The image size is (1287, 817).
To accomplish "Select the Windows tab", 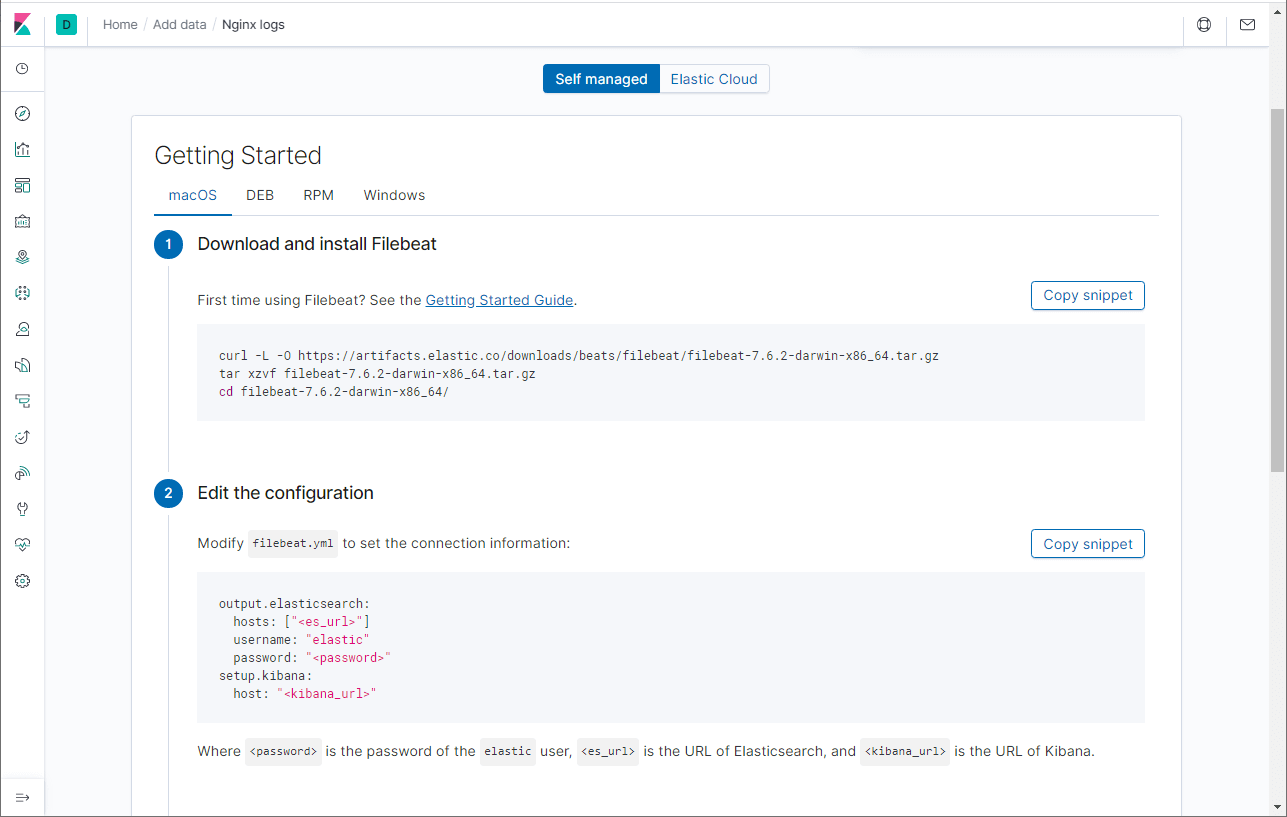I will pos(394,195).
